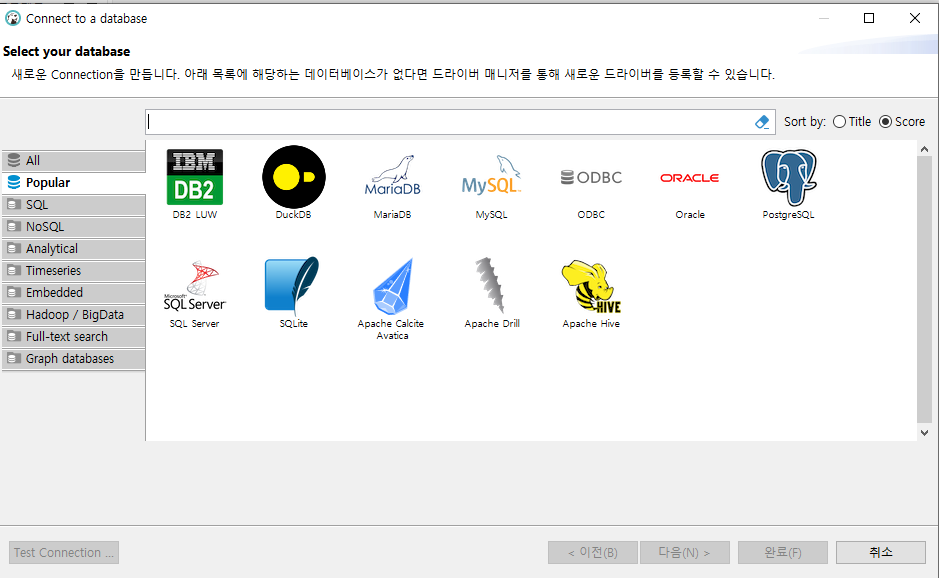939x578 pixels.
Task: Show the Graph databases category
Action: click(x=74, y=359)
